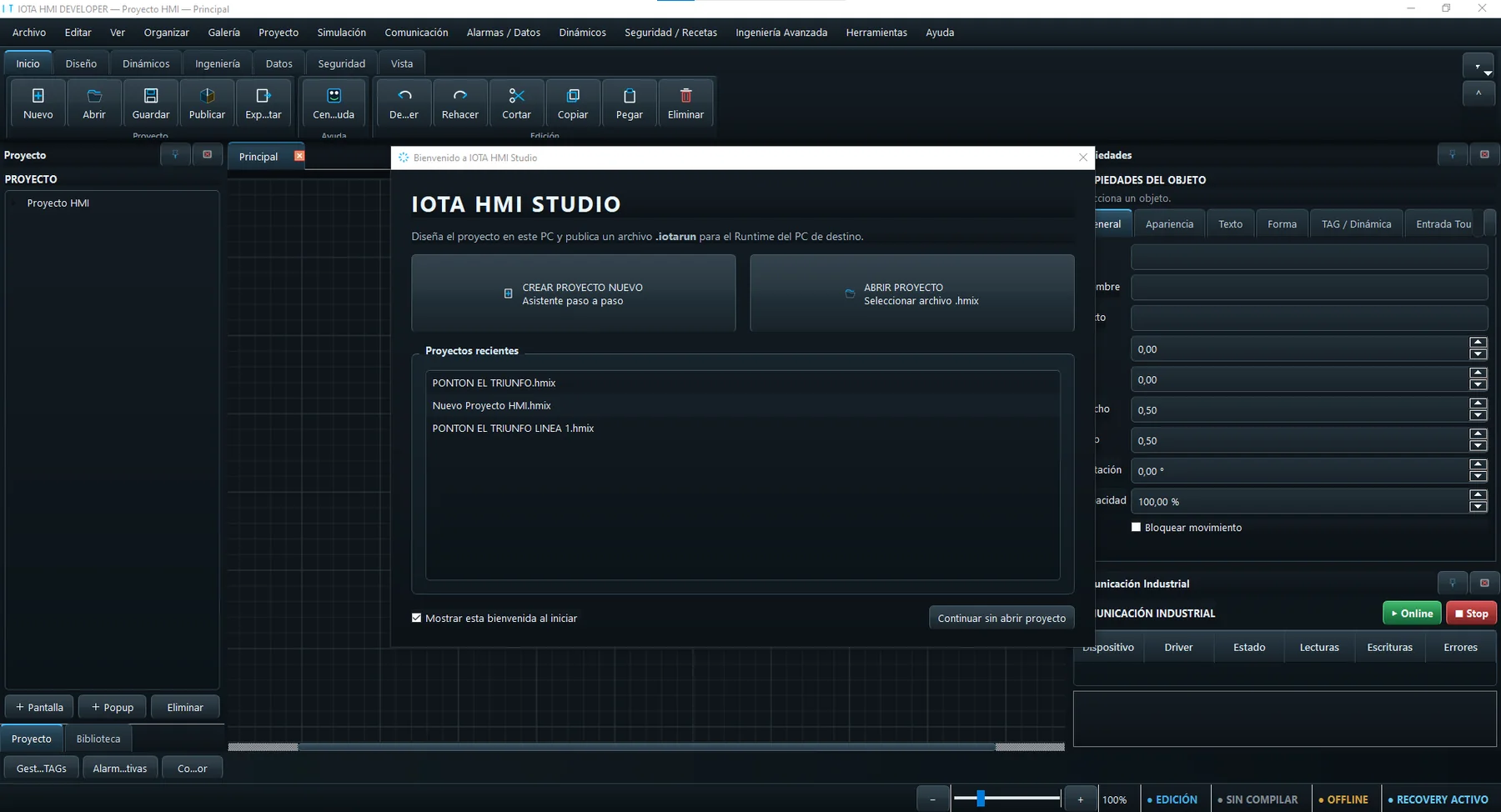Open ribbon options dropdown arrow

click(x=1478, y=66)
